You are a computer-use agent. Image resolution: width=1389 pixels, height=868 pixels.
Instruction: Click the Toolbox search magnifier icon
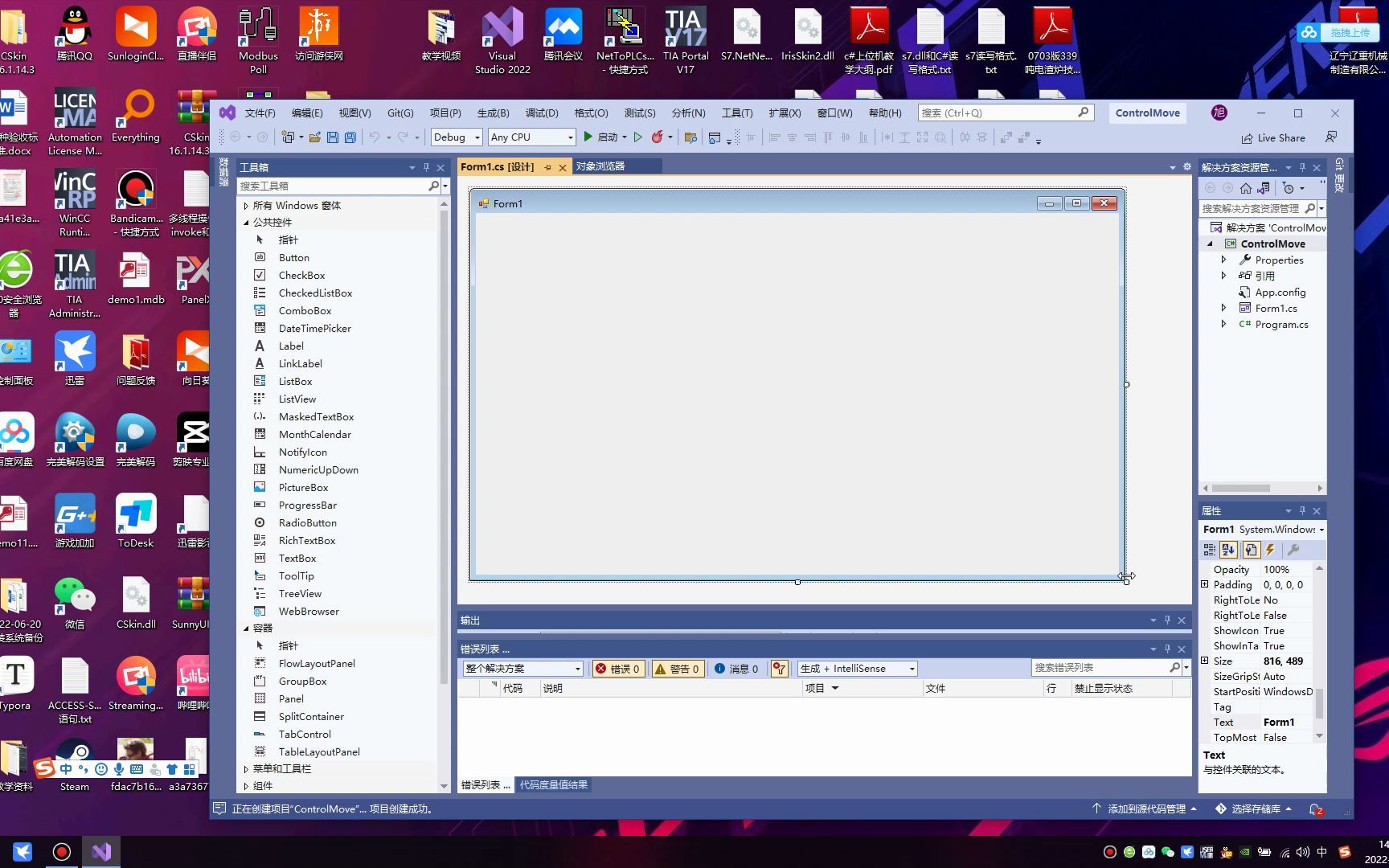(x=434, y=186)
